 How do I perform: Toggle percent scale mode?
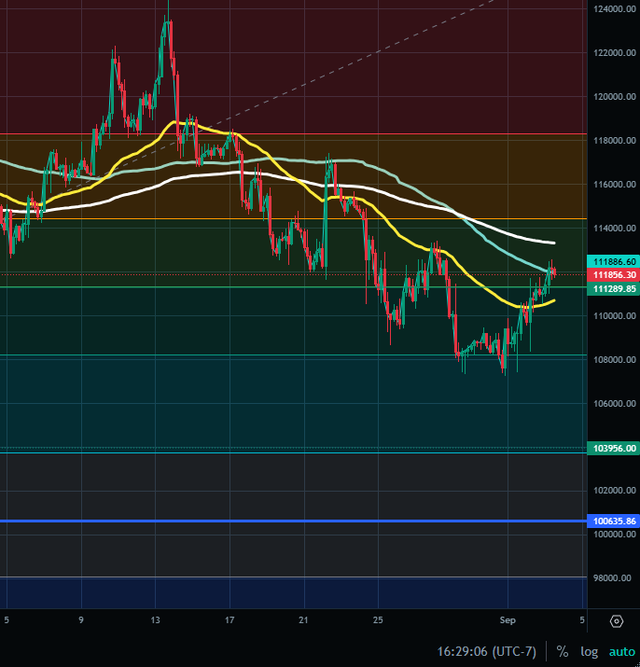point(562,651)
